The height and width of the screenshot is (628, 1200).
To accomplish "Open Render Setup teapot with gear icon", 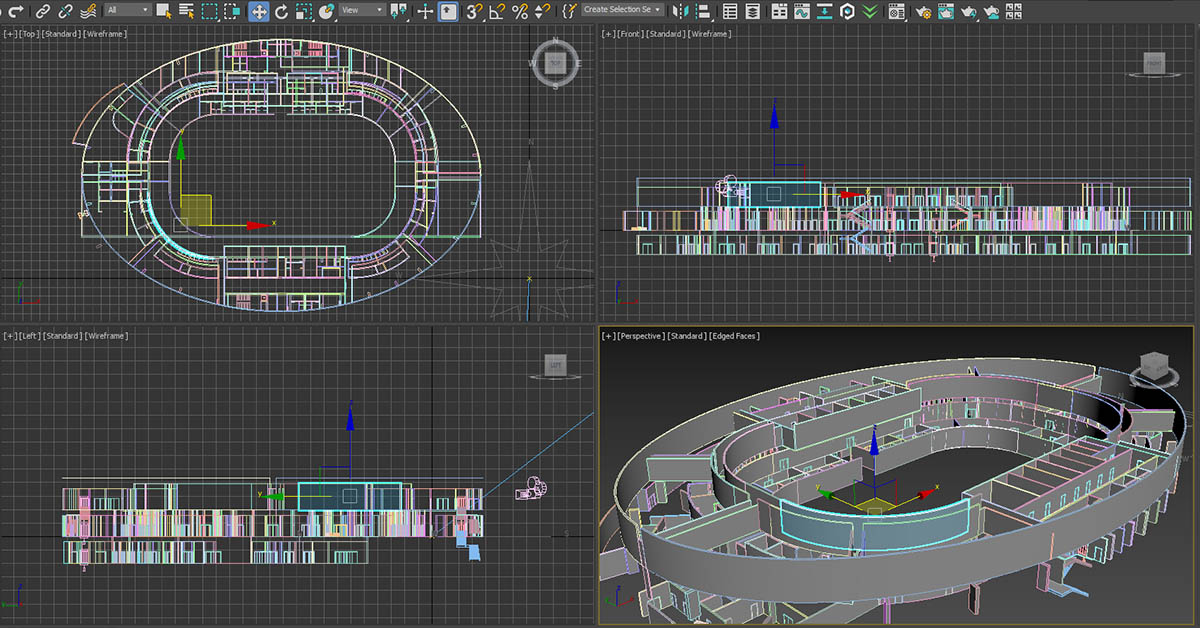I will 923,11.
